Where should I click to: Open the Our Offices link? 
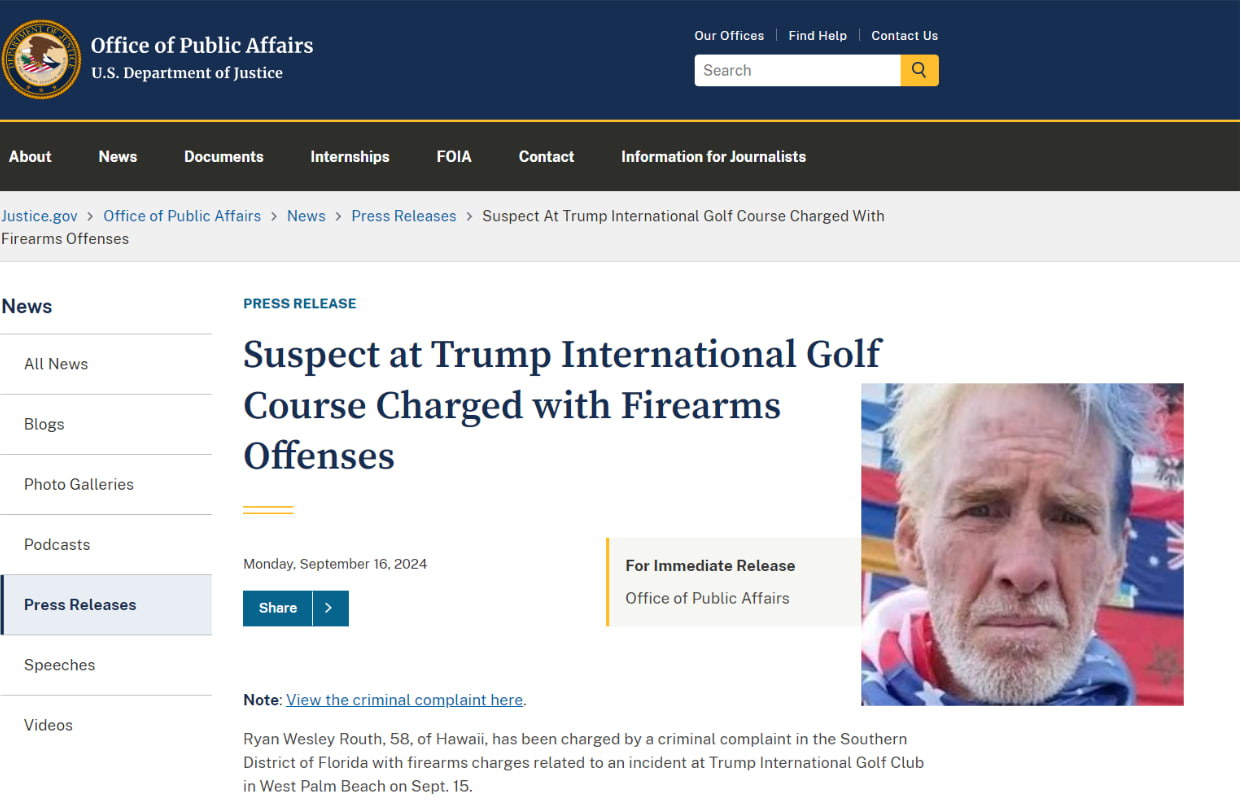[x=729, y=35]
